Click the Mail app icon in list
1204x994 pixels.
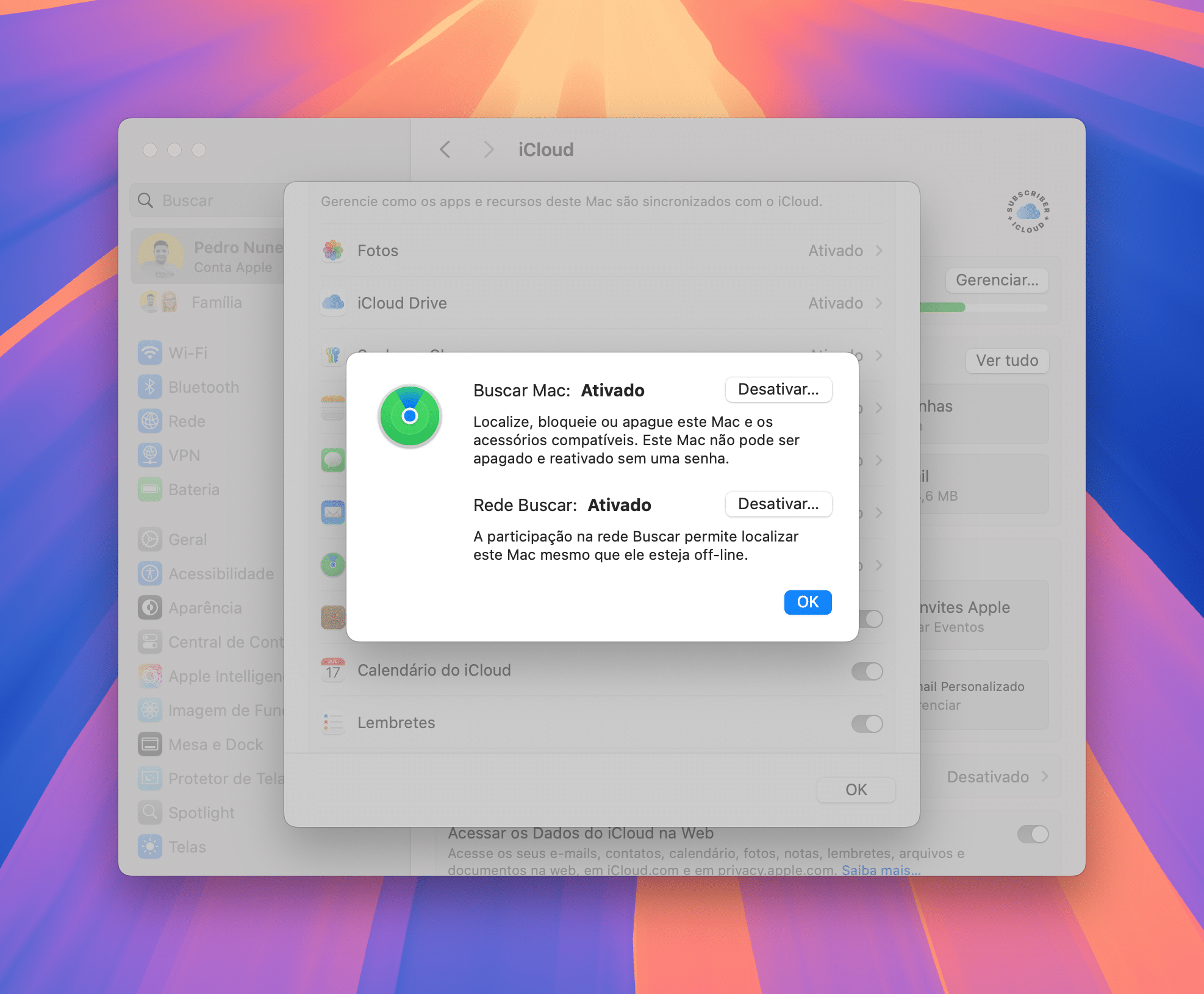coord(333,513)
